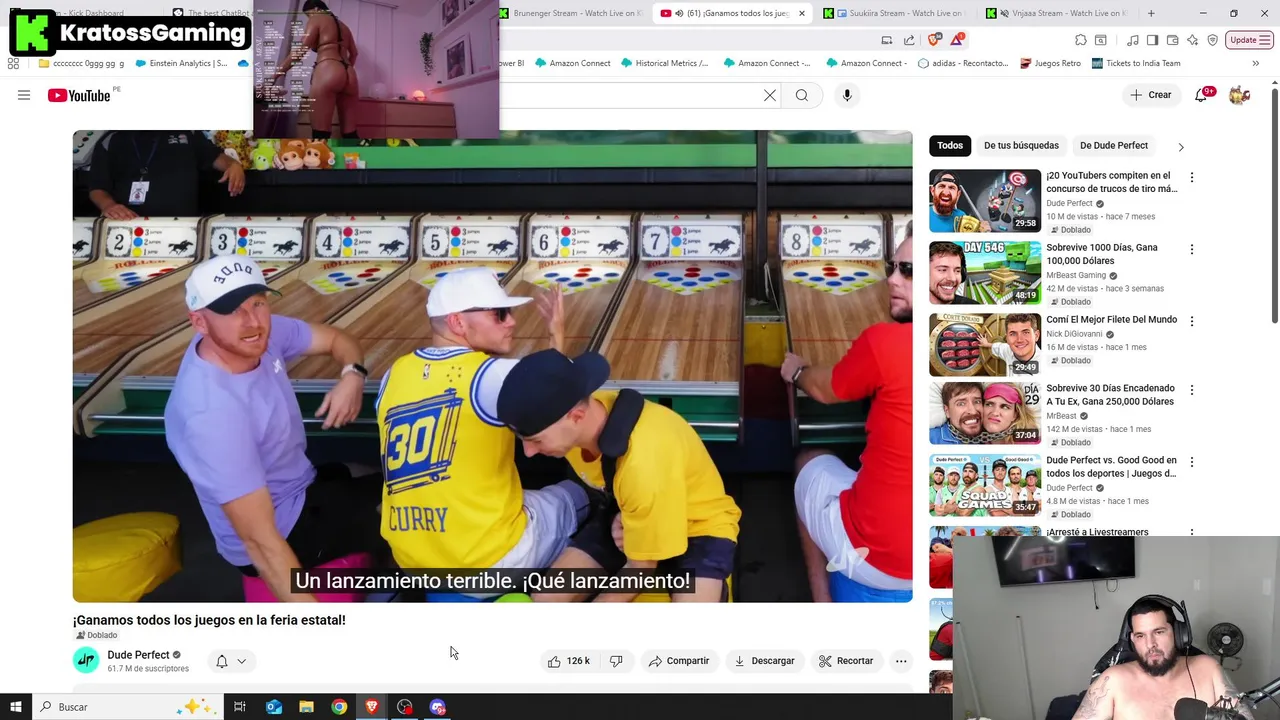Open options for Sobrevive 1000 Días video
Viewport: 1280px width, 720px height.
(1191, 249)
